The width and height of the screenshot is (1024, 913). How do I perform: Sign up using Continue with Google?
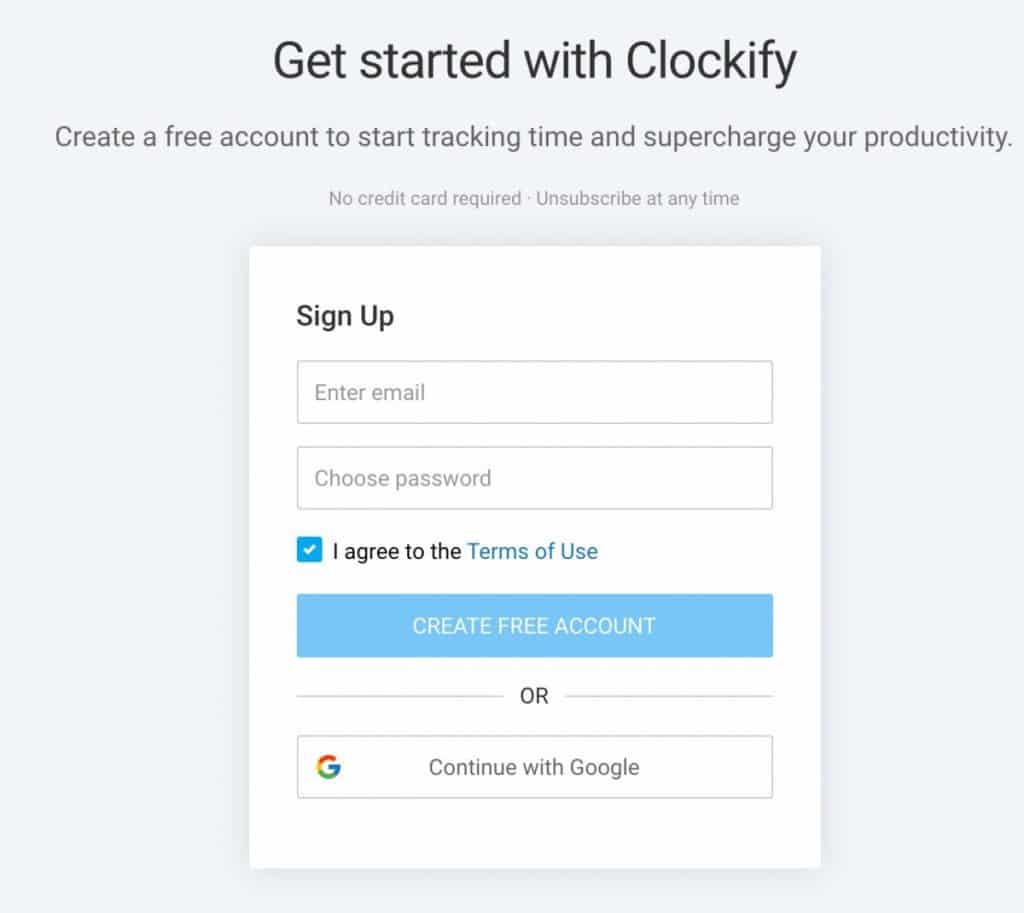[x=534, y=767]
